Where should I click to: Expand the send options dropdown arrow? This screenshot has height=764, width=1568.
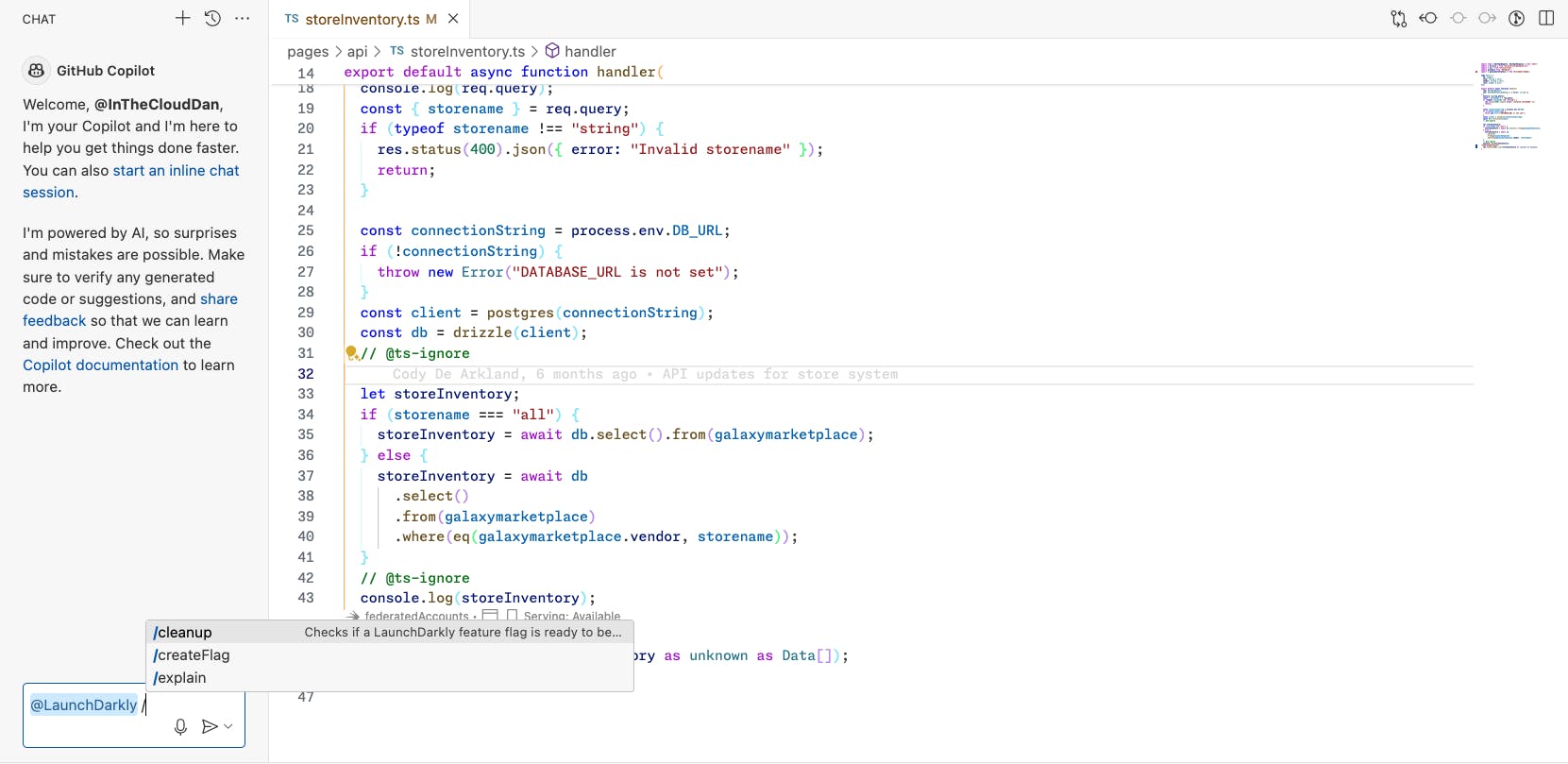228,726
